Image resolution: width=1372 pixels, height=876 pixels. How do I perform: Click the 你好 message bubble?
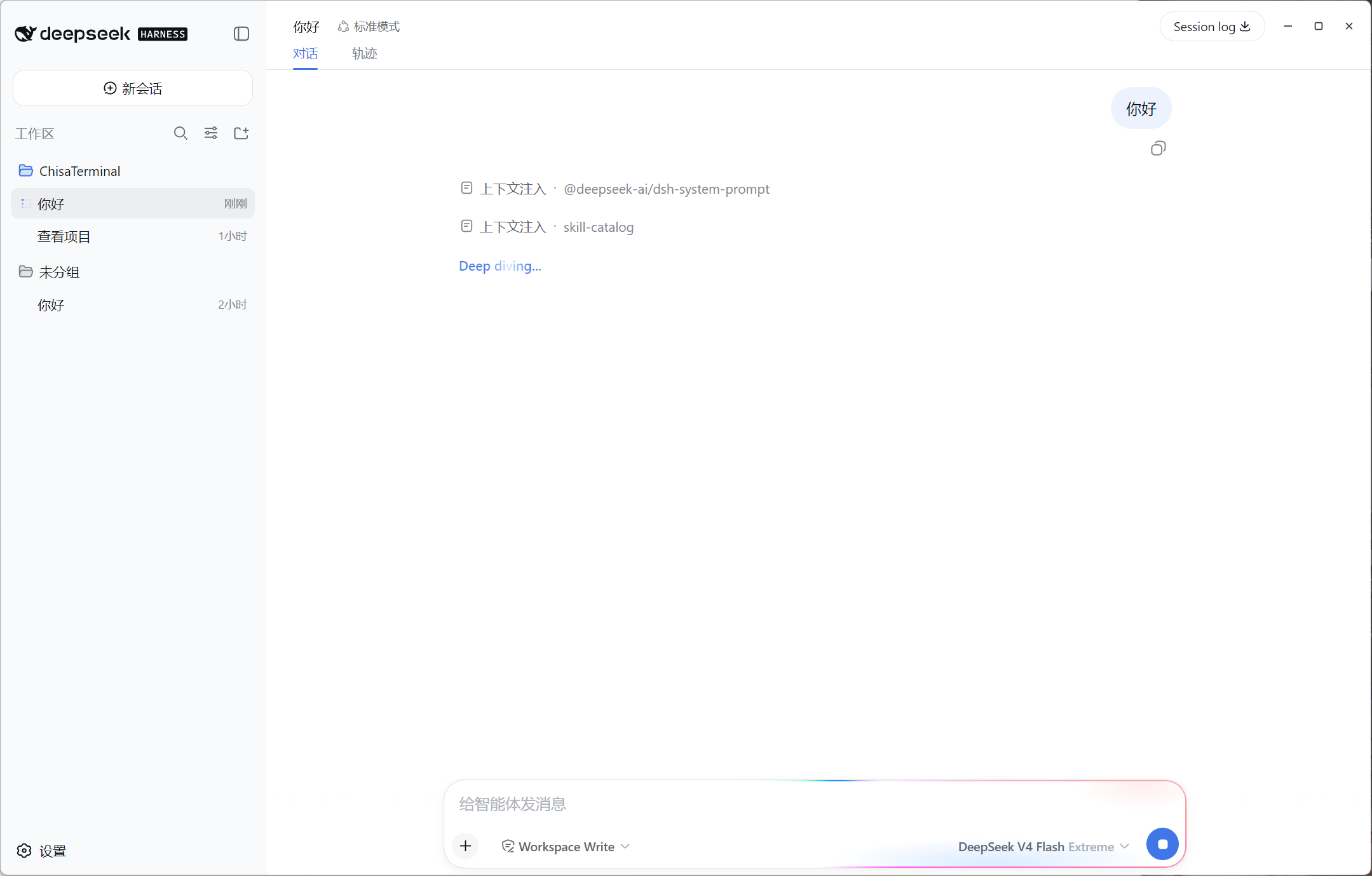click(x=1141, y=109)
